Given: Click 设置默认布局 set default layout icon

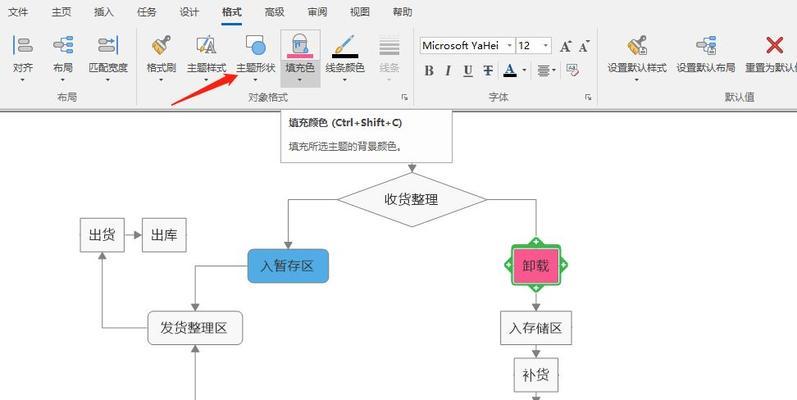Looking at the screenshot, I should coord(706,45).
